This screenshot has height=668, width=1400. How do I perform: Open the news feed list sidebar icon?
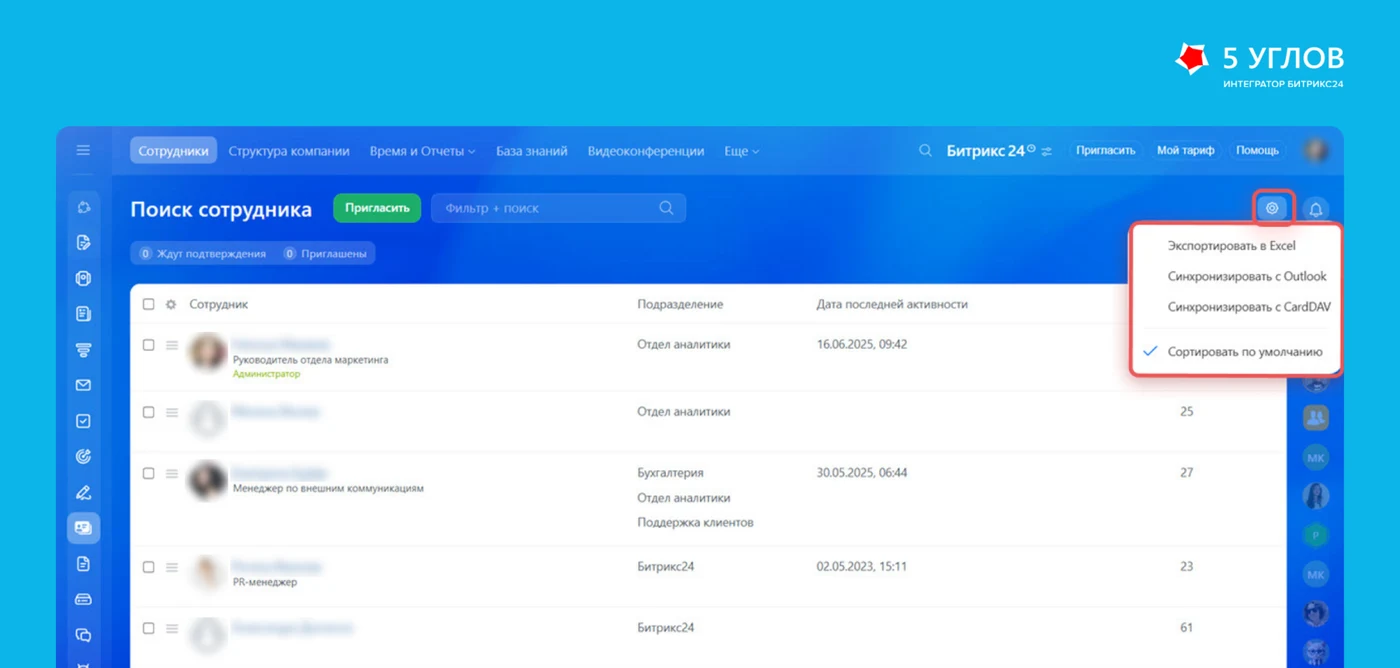click(x=83, y=314)
